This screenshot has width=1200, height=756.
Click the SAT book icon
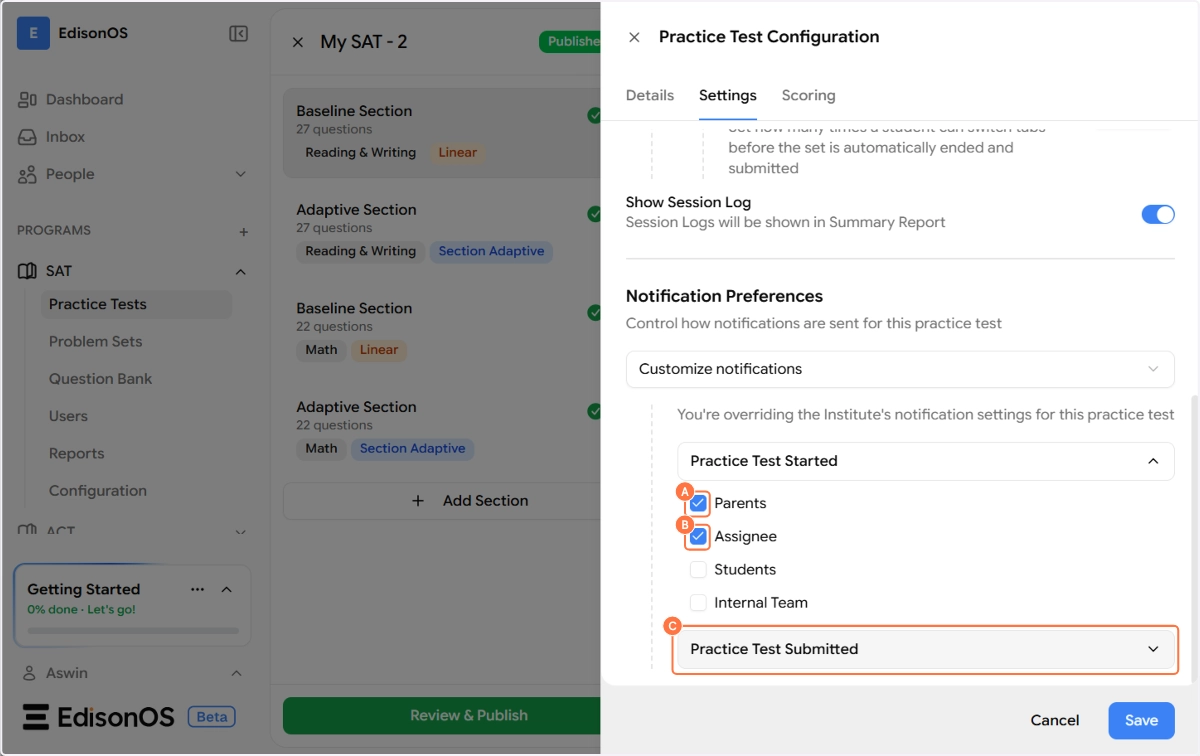pyautogui.click(x=28, y=271)
